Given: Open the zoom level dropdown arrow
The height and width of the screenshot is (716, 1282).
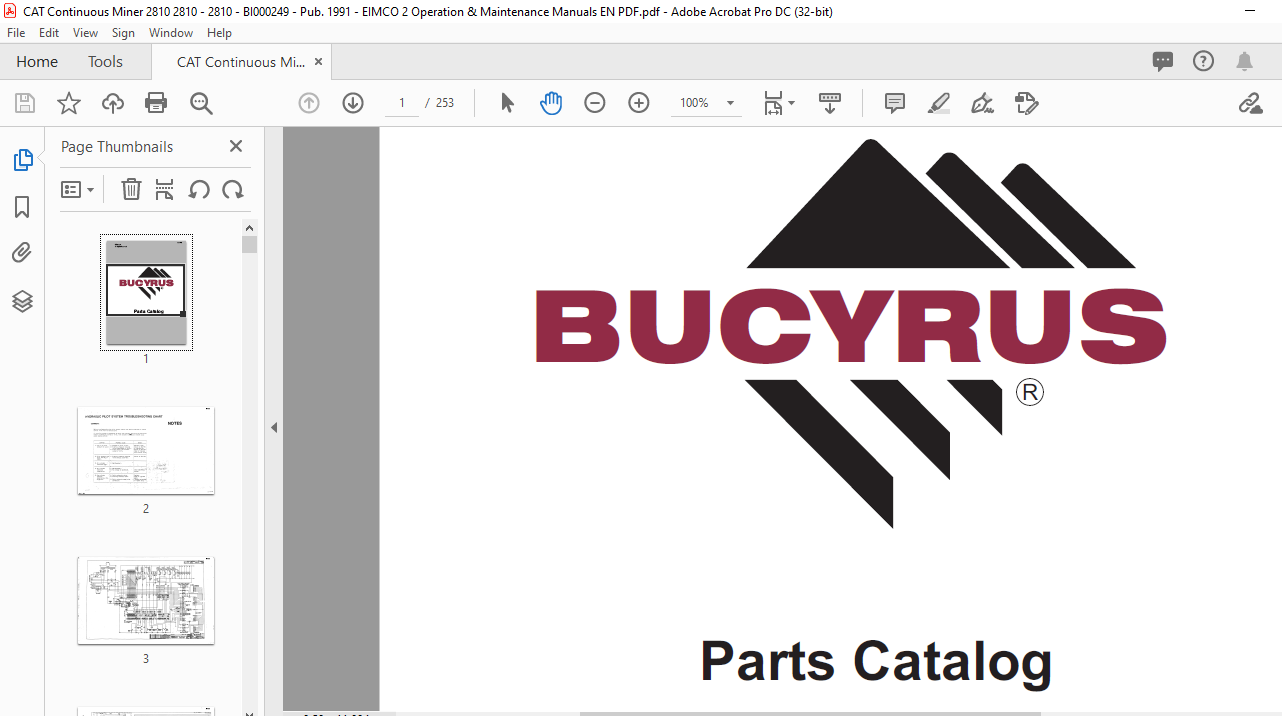Looking at the screenshot, I should (x=730, y=103).
